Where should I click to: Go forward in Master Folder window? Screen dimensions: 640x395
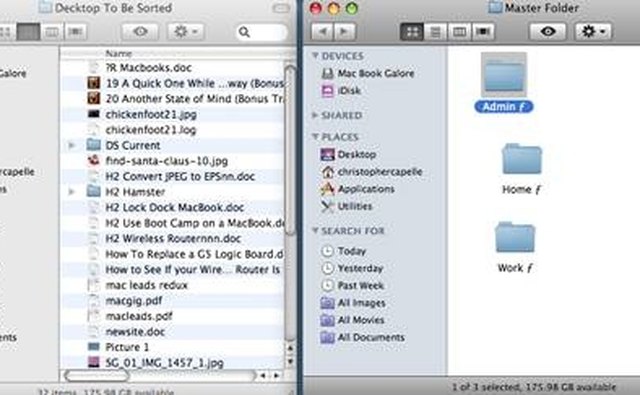pos(344,31)
